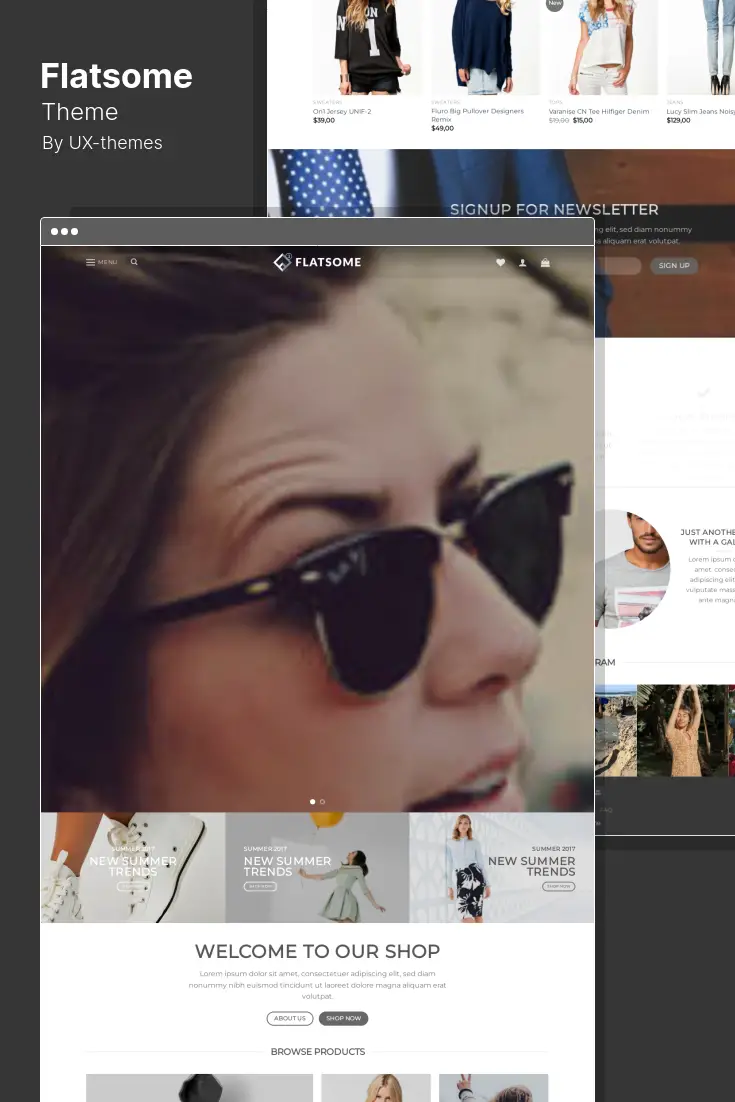
Task: Click the Flatsome logo in the header
Action: click(x=317, y=262)
